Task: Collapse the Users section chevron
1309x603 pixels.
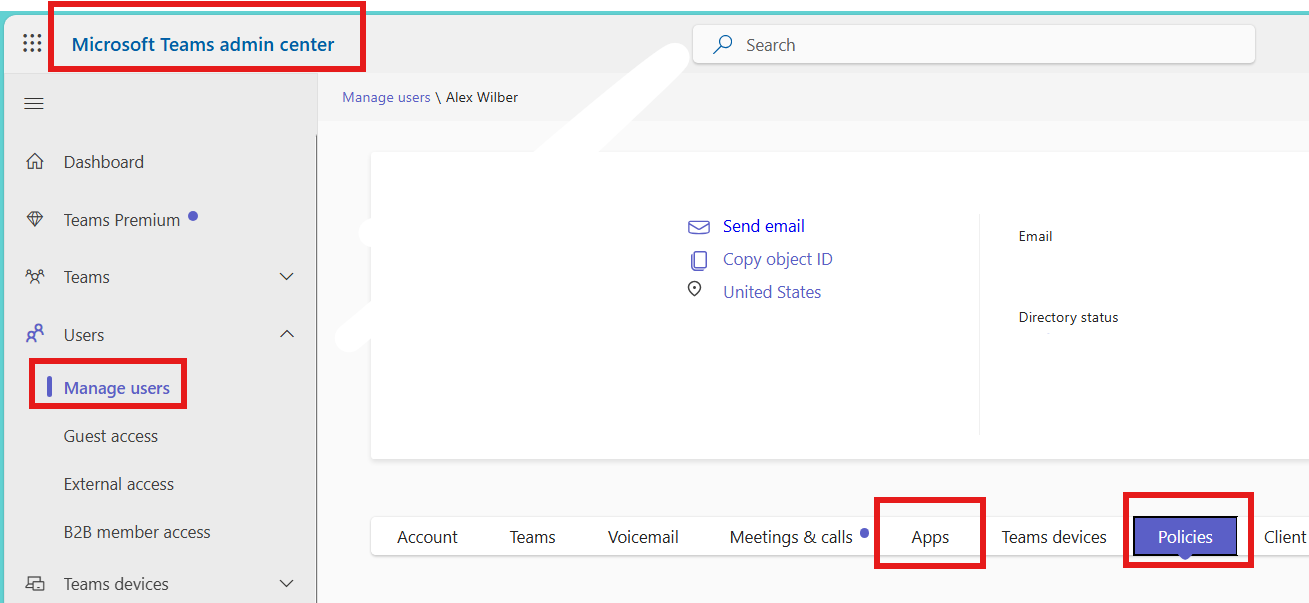Action: pyautogui.click(x=287, y=334)
